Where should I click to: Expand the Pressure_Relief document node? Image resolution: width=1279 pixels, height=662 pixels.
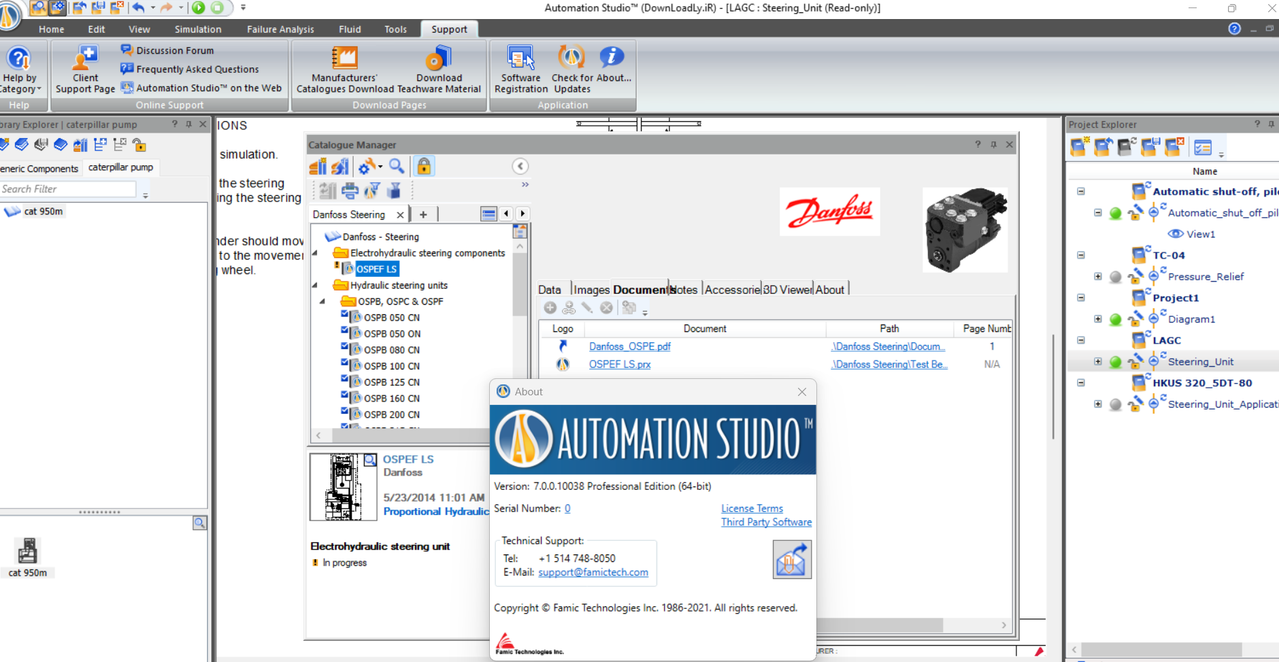pos(1098,276)
